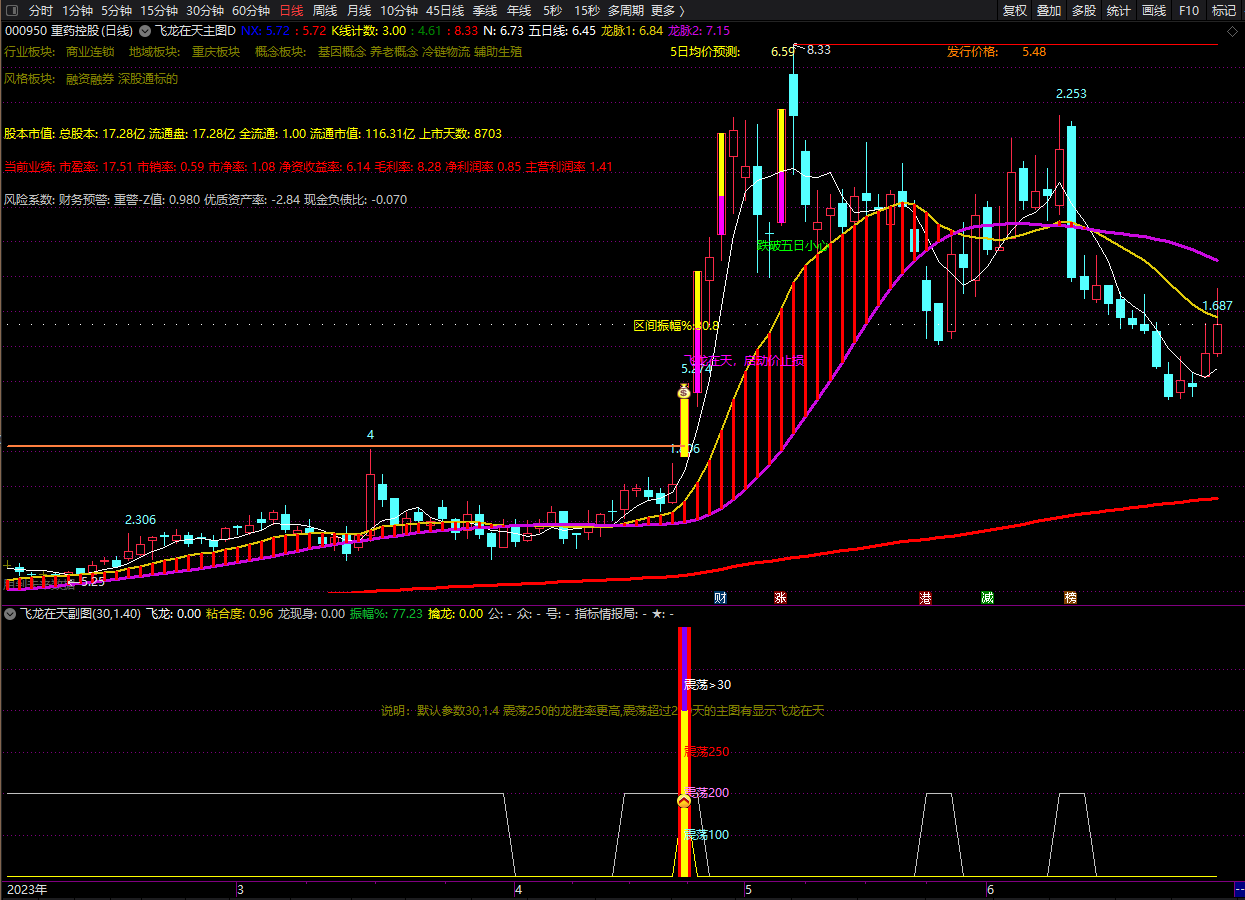The height and width of the screenshot is (900, 1245).
Task: Click the 标记 mark button
Action: [x=1224, y=10]
